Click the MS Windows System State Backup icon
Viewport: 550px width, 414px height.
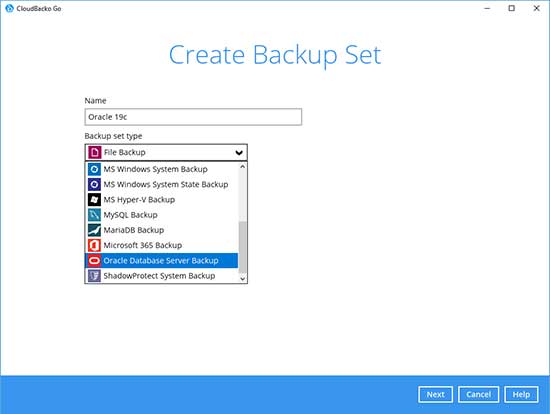click(x=94, y=184)
